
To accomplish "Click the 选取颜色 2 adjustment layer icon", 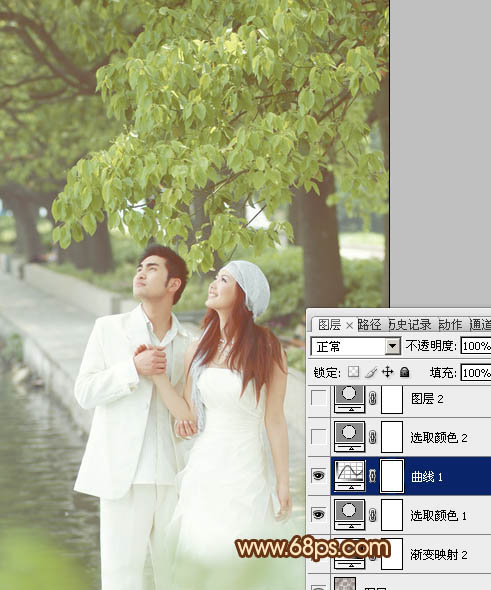I will pyautogui.click(x=350, y=437).
